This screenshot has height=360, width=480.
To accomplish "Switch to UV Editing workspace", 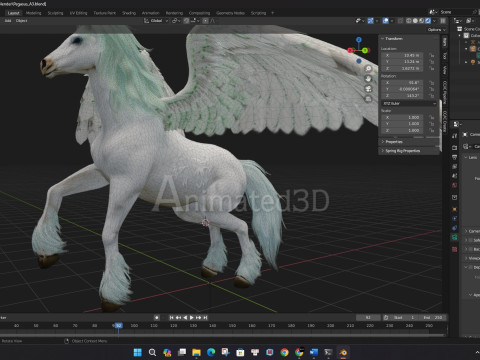I will [78, 13].
